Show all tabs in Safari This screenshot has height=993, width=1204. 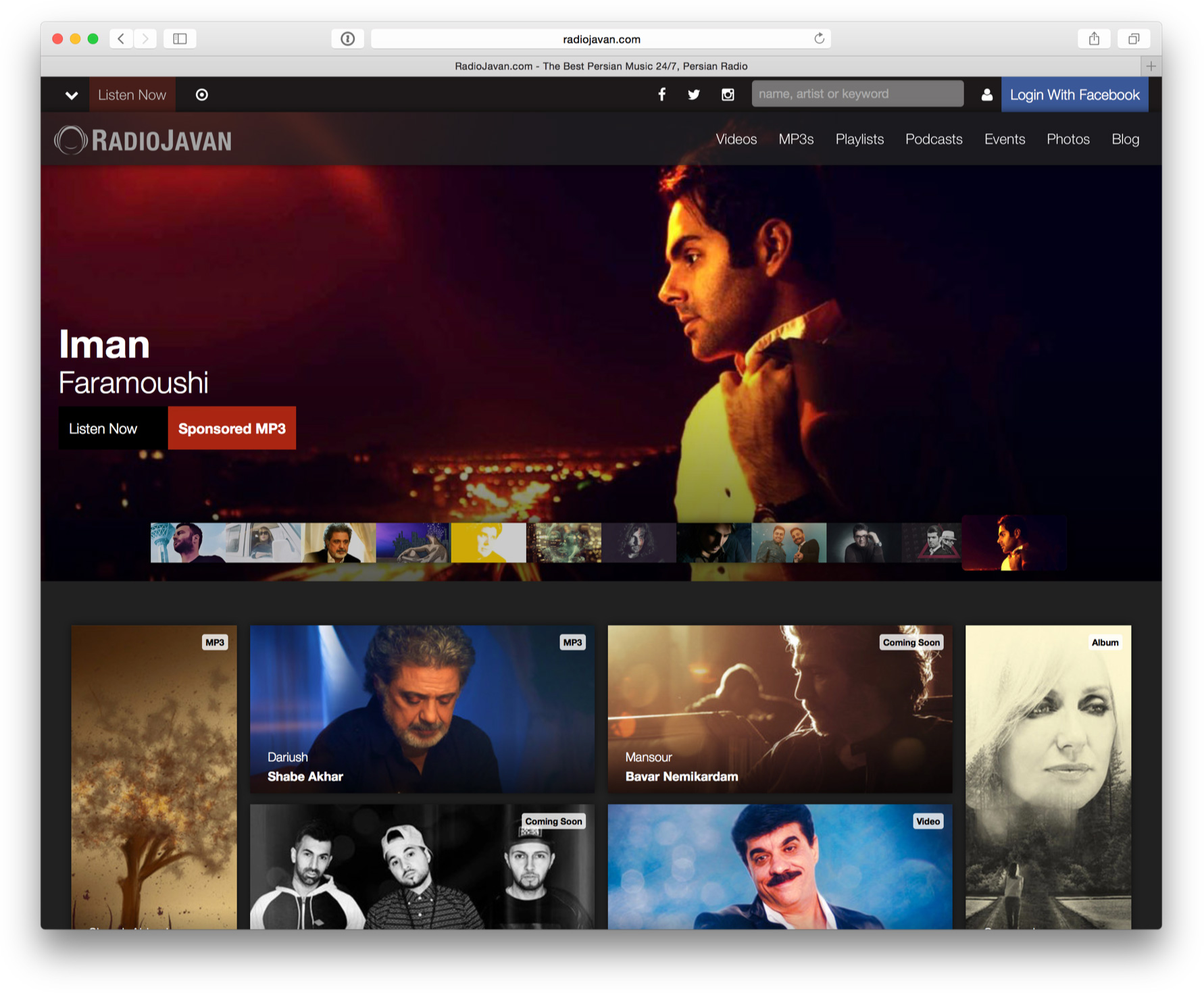tap(1134, 39)
